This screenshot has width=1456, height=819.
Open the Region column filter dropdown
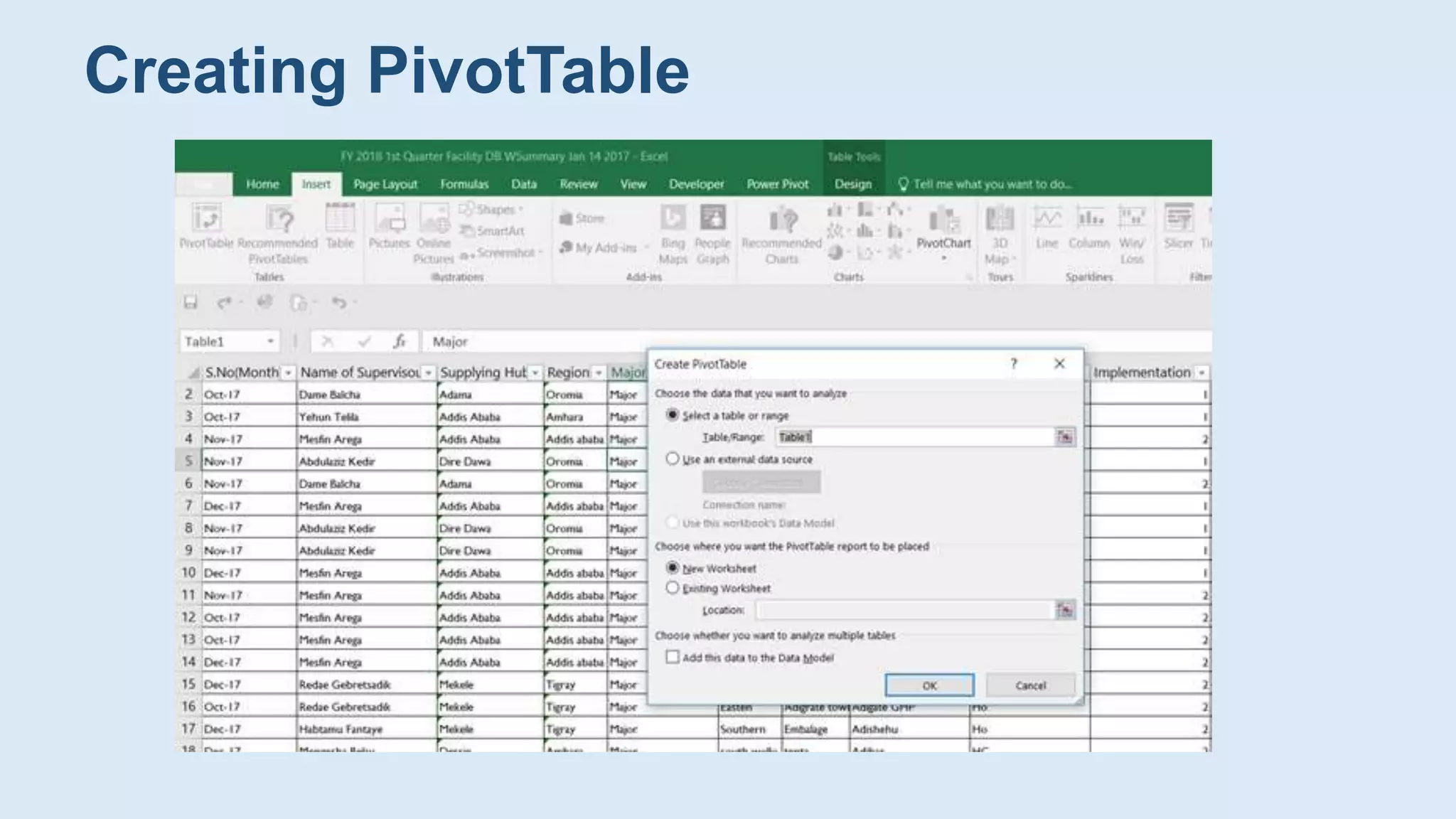pos(599,373)
